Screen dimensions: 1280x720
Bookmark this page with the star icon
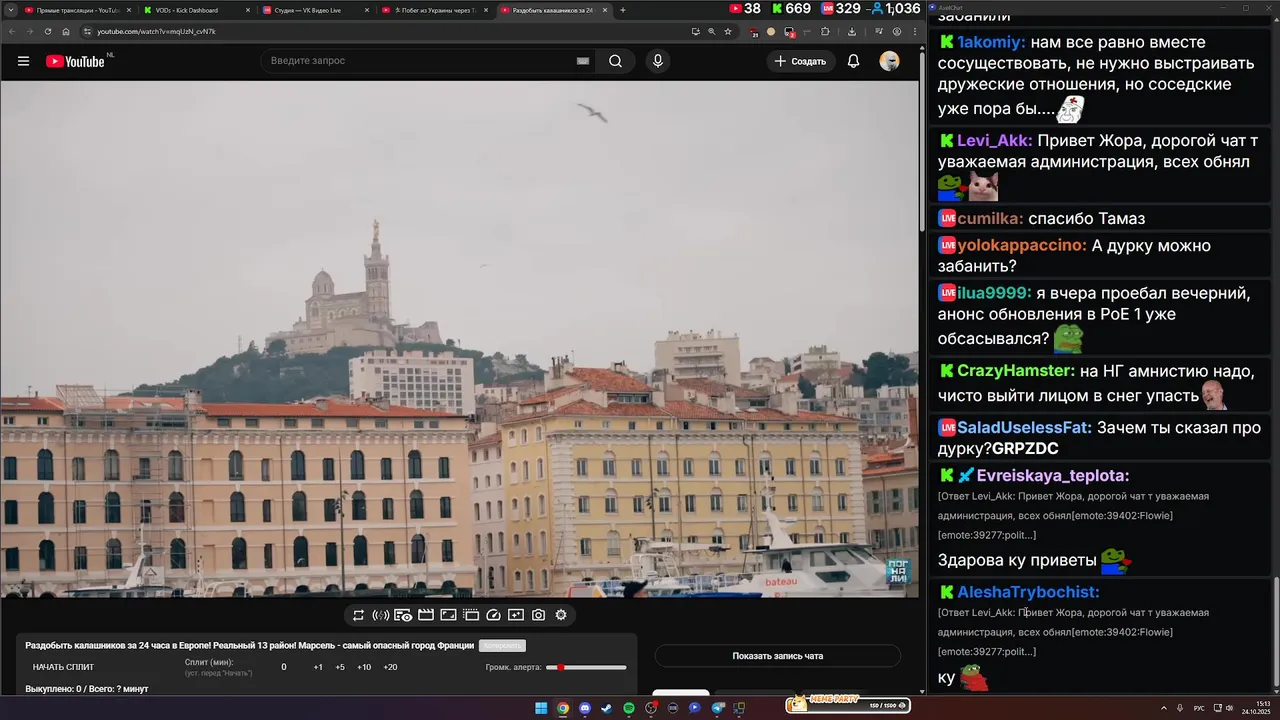click(728, 31)
